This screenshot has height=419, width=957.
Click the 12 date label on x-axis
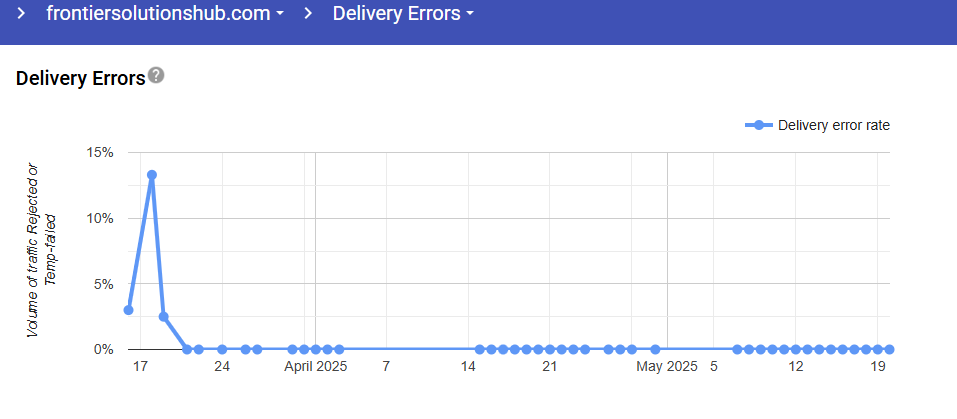(x=795, y=367)
